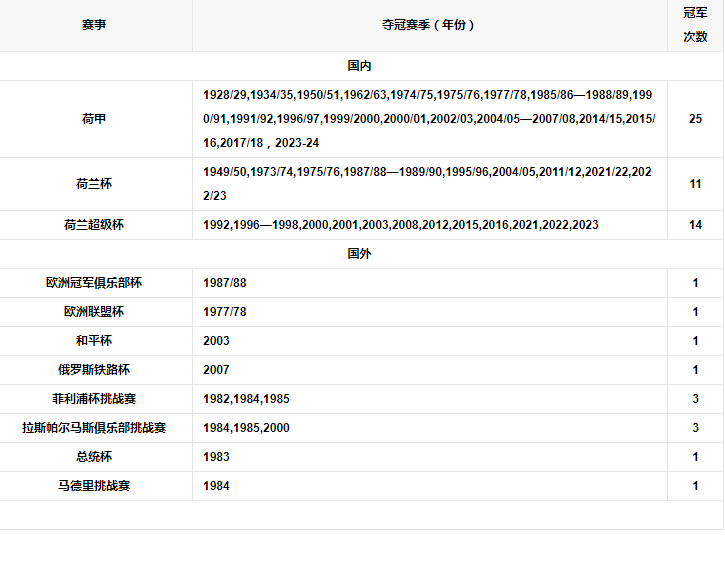Screen dimensions: 725x571
Task: Click the 荷兰杯 competition cell
Action: point(94,184)
